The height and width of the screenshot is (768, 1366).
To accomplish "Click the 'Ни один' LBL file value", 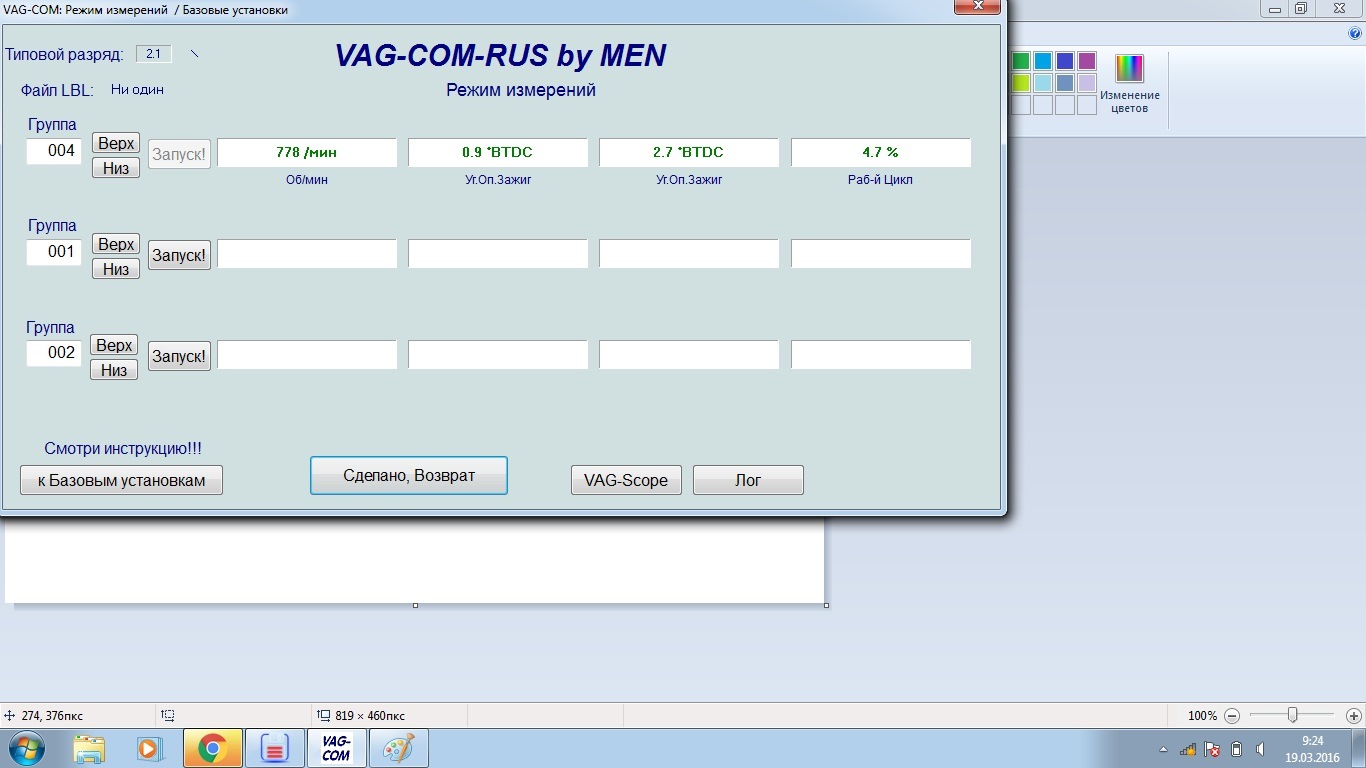I will (x=137, y=90).
